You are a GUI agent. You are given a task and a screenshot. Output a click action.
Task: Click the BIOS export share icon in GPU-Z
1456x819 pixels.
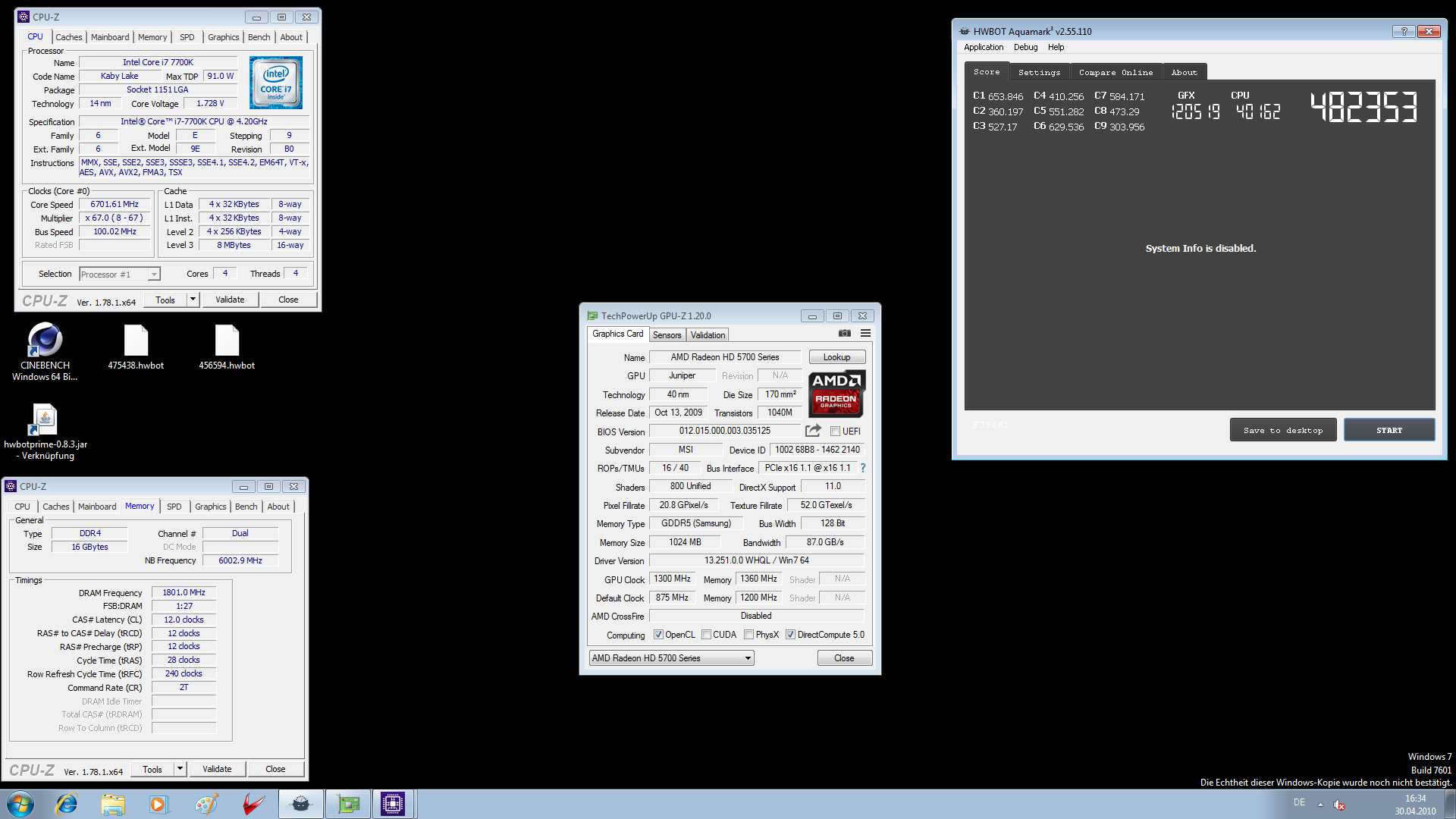813,431
